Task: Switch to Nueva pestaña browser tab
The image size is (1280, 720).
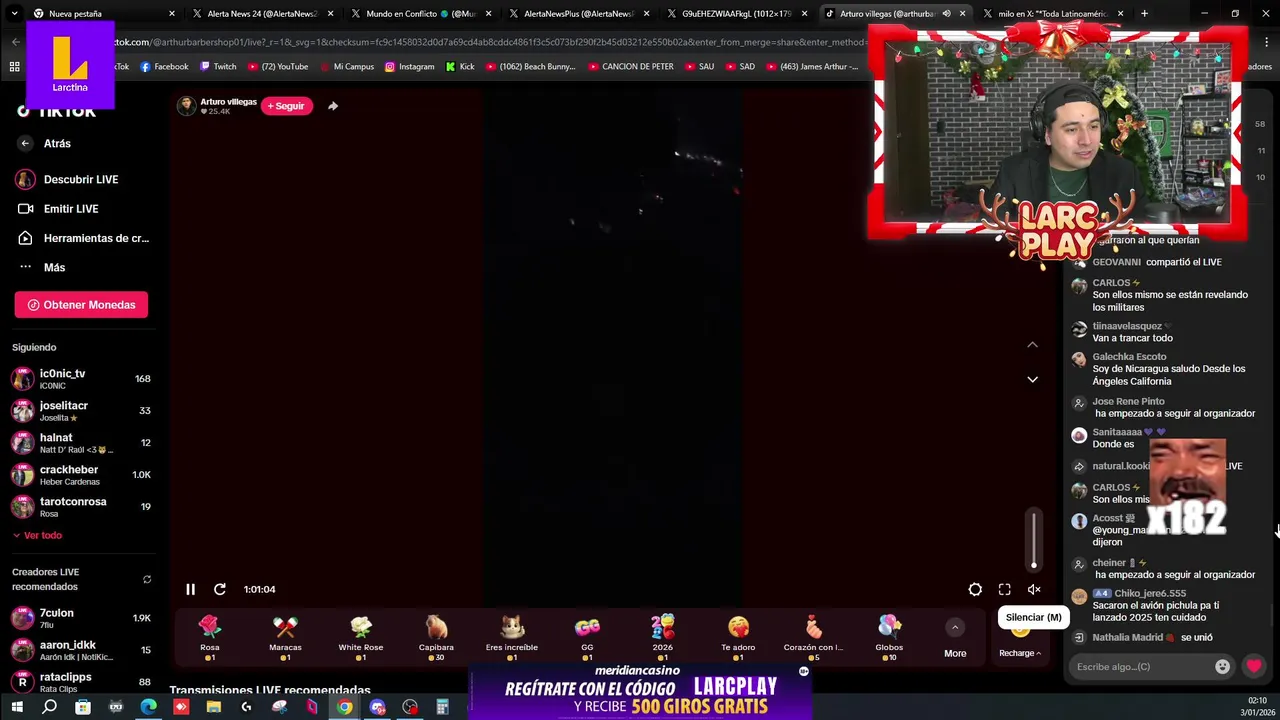Action: (x=104, y=14)
